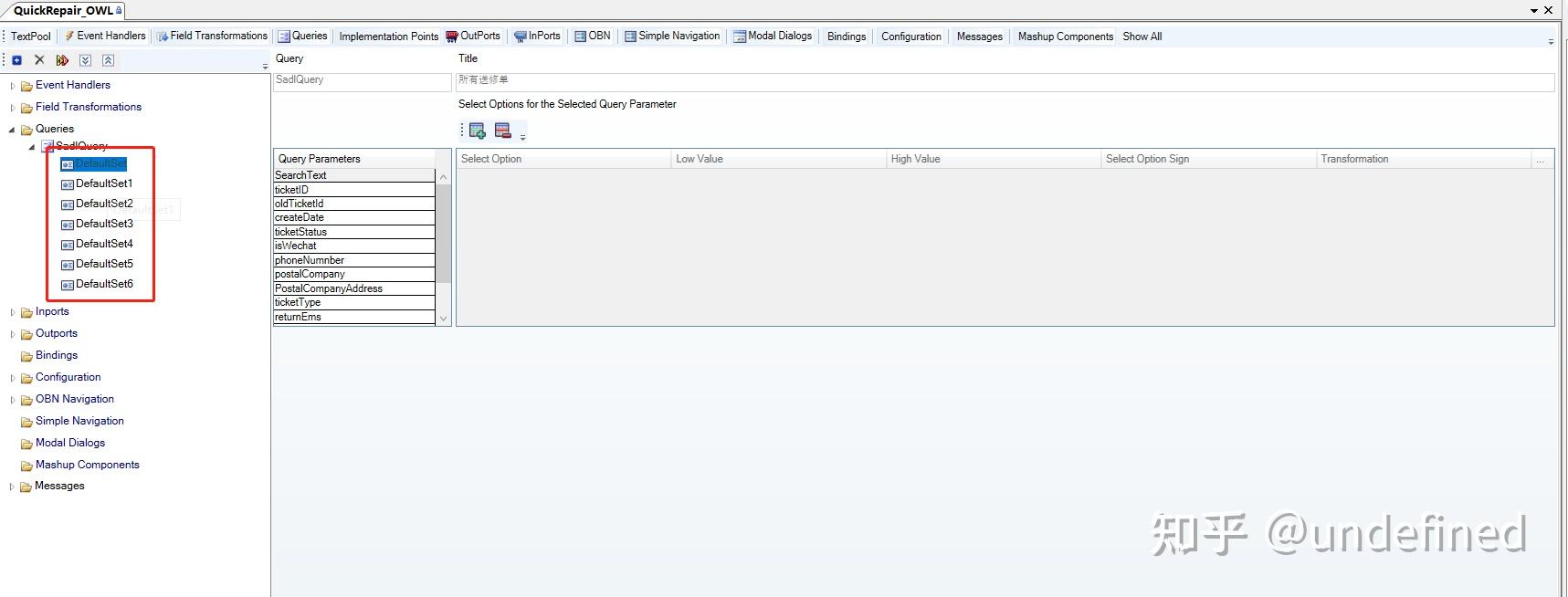This screenshot has width=1568, height=597.
Task: Click the orange run arrow icon
Action: coord(62,60)
